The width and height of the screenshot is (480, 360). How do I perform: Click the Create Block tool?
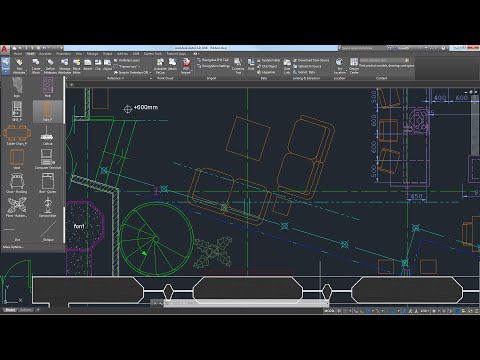(x=36, y=65)
